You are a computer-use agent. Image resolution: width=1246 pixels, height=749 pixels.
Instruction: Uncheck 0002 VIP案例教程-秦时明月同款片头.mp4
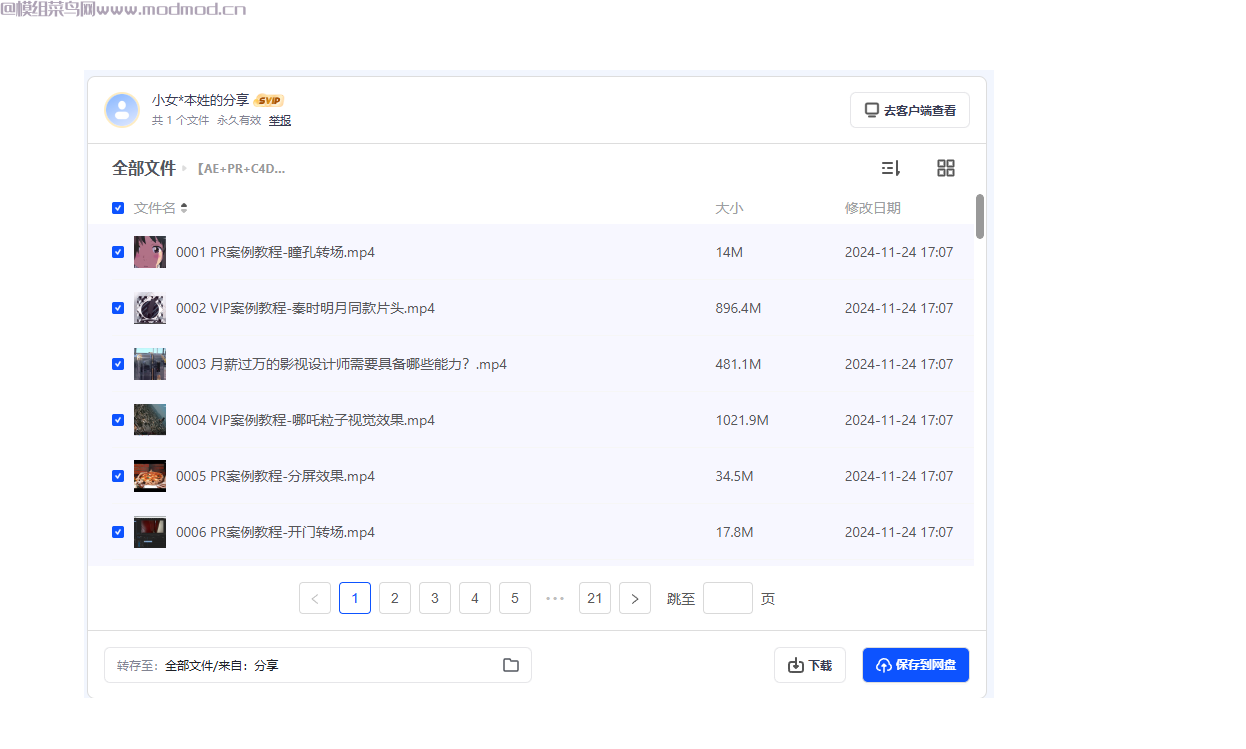point(118,308)
